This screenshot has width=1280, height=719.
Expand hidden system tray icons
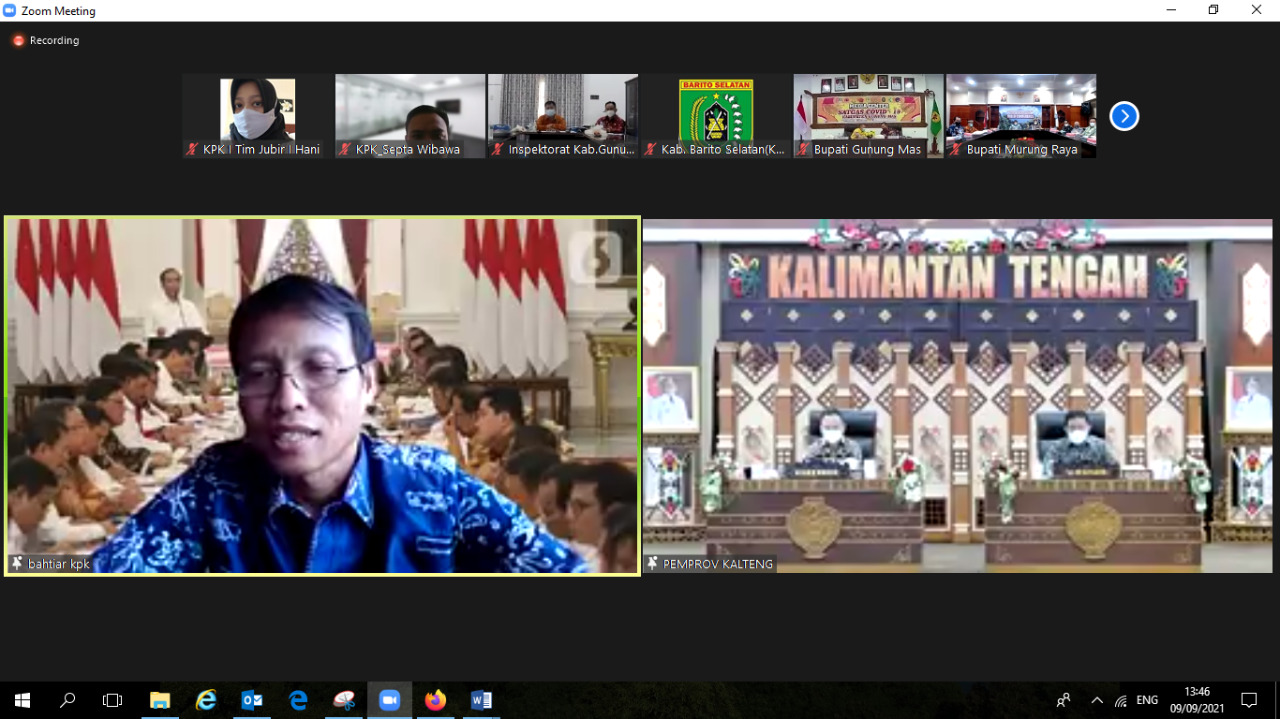click(x=1097, y=700)
